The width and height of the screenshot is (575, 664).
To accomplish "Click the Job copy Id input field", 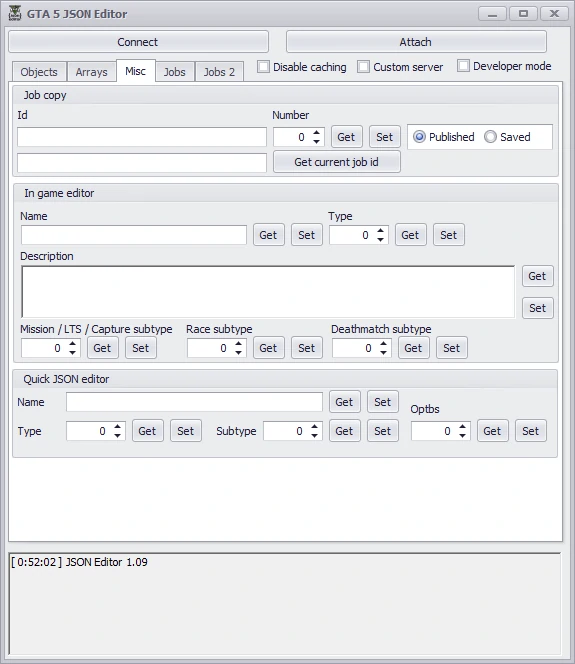I will [142, 137].
